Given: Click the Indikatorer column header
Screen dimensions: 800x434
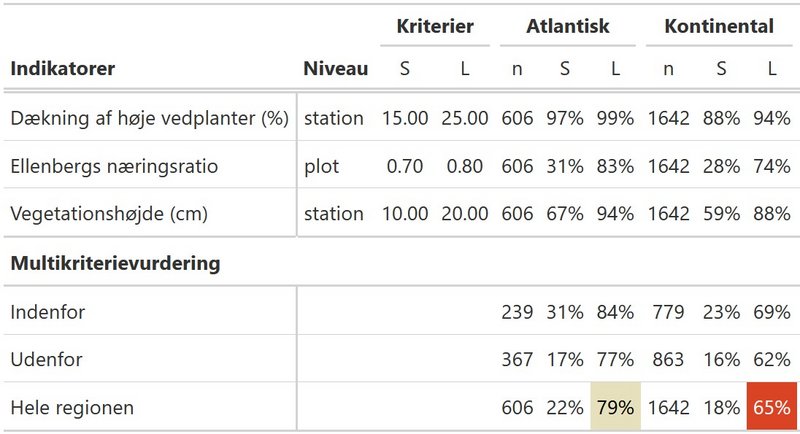Looking at the screenshot, I should 62,68.
